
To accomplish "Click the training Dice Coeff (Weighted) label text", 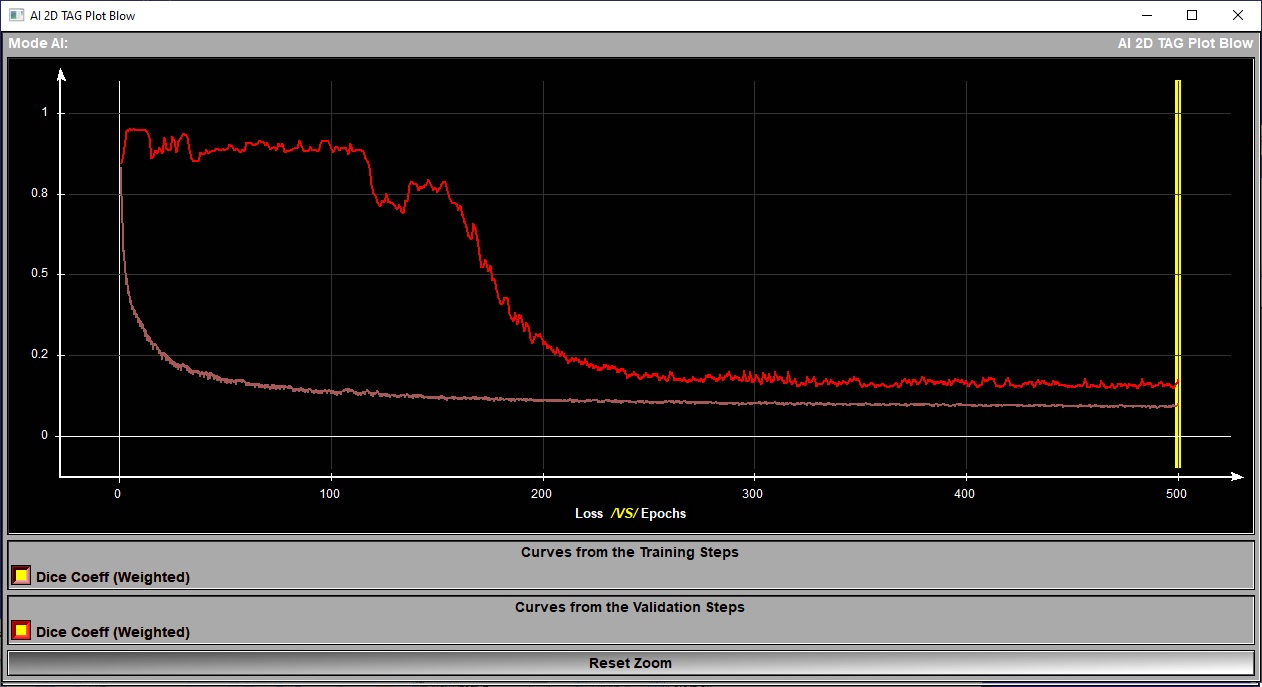I will coord(113,577).
